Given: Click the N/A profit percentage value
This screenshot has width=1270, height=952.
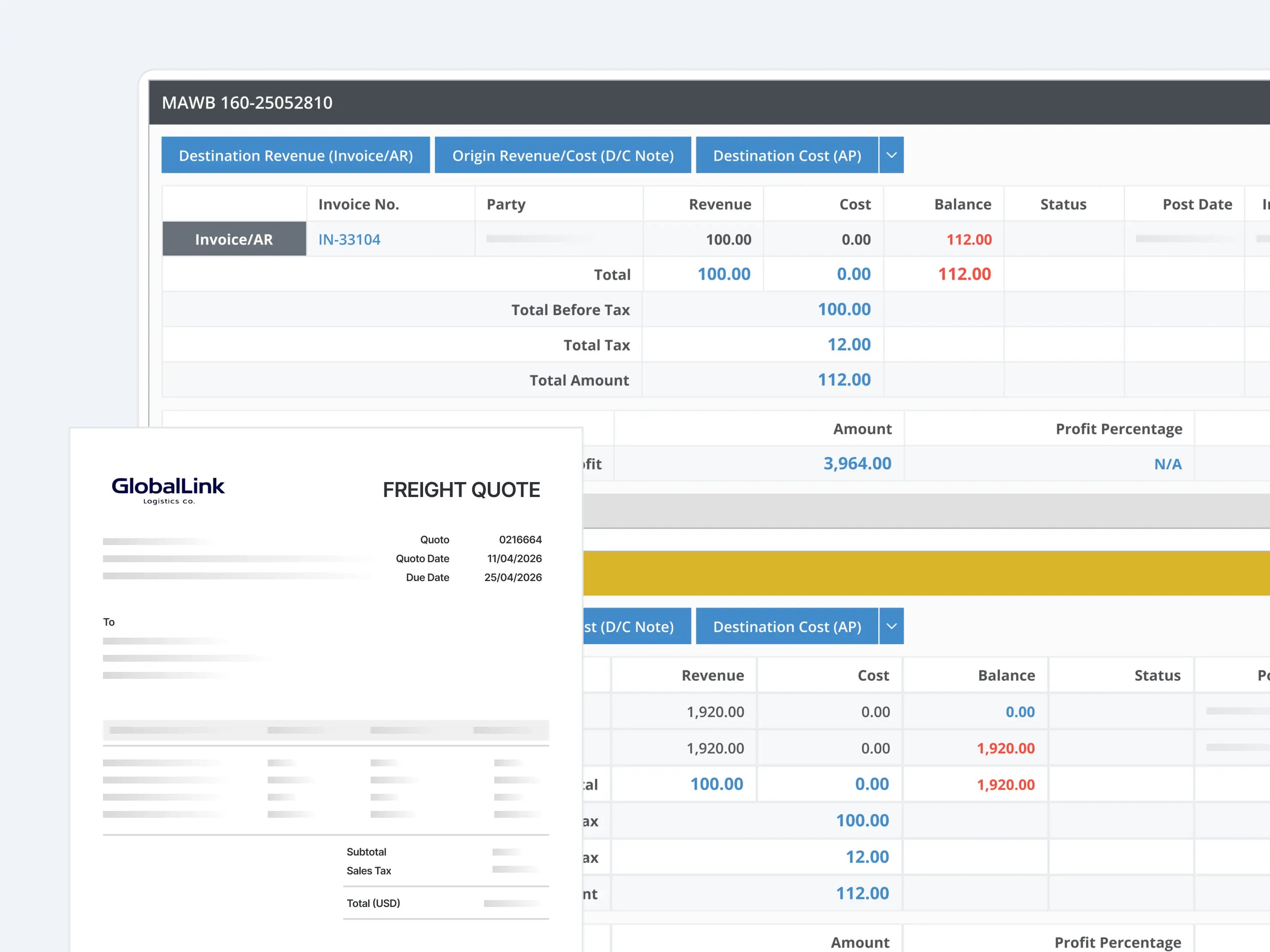Looking at the screenshot, I should tap(1167, 464).
